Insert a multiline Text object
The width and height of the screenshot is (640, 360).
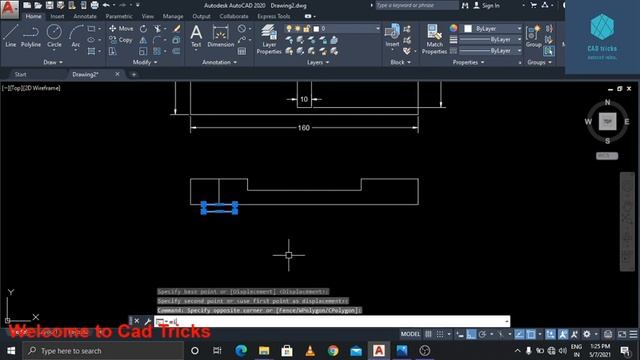point(196,36)
